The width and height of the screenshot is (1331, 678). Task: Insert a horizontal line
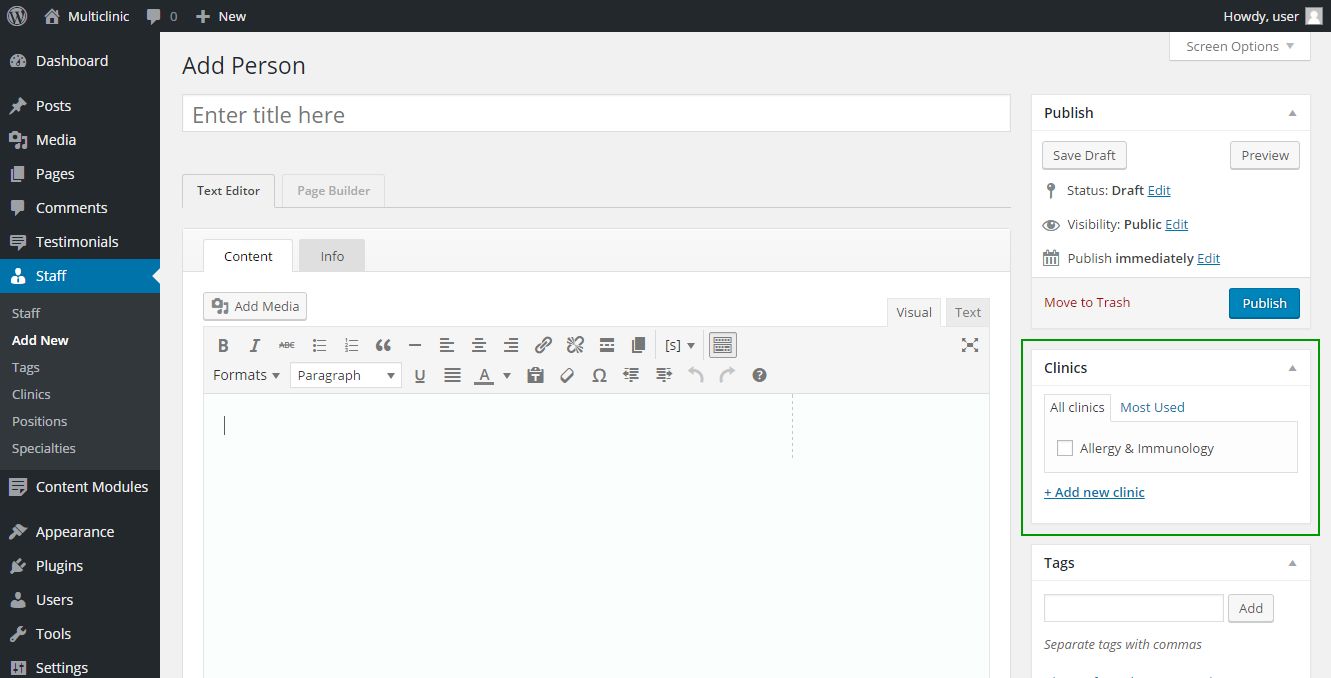(415, 345)
